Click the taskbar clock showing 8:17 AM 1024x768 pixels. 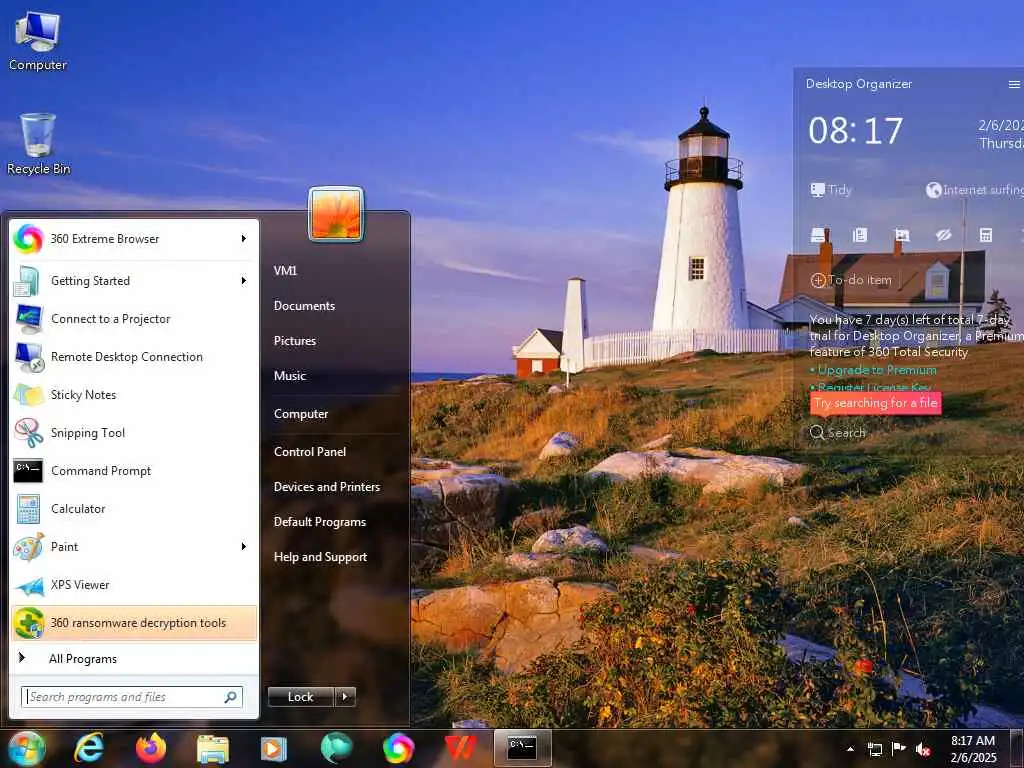click(974, 749)
